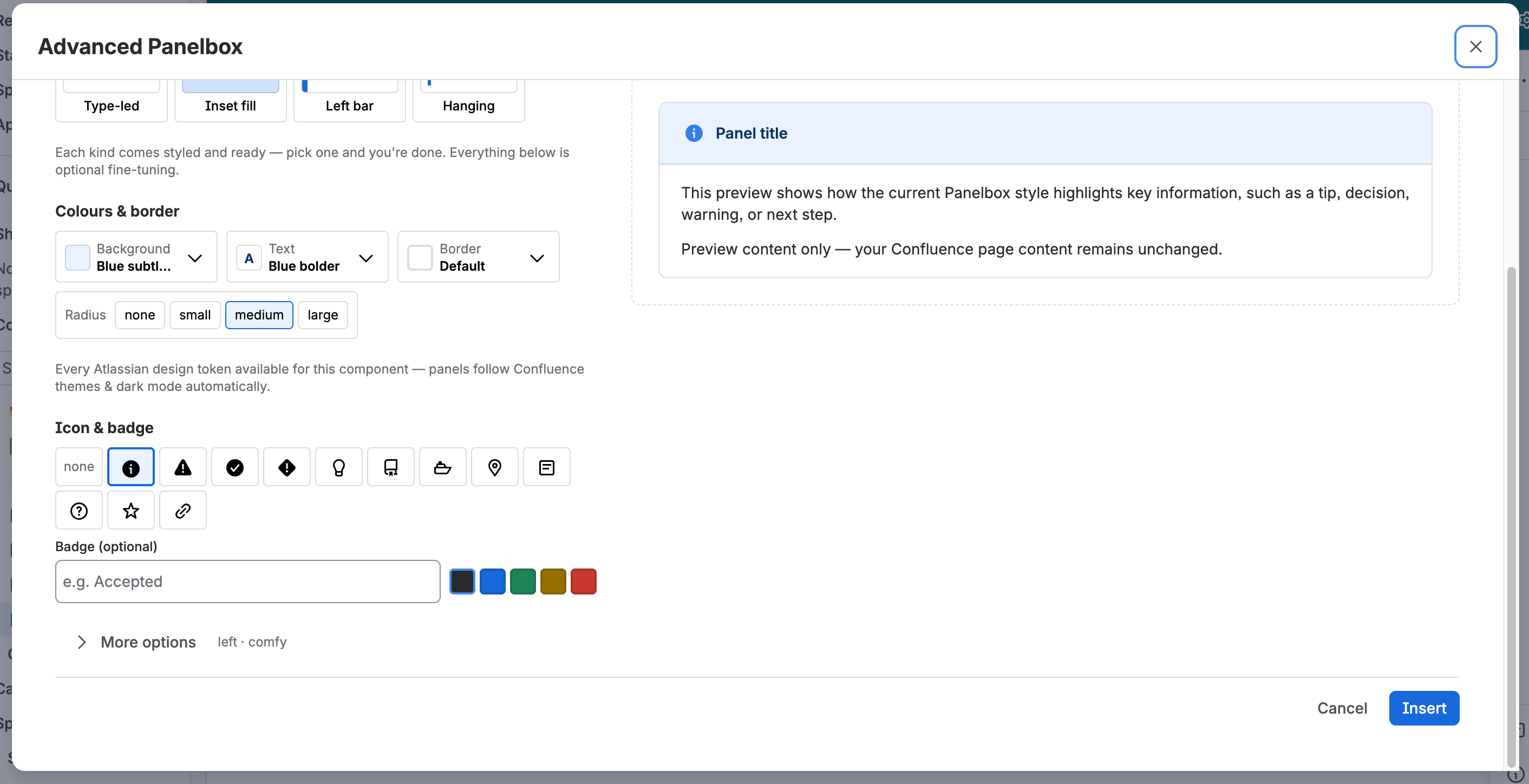This screenshot has height=784, width=1529.
Task: Choose the note page icon
Action: (x=547, y=467)
